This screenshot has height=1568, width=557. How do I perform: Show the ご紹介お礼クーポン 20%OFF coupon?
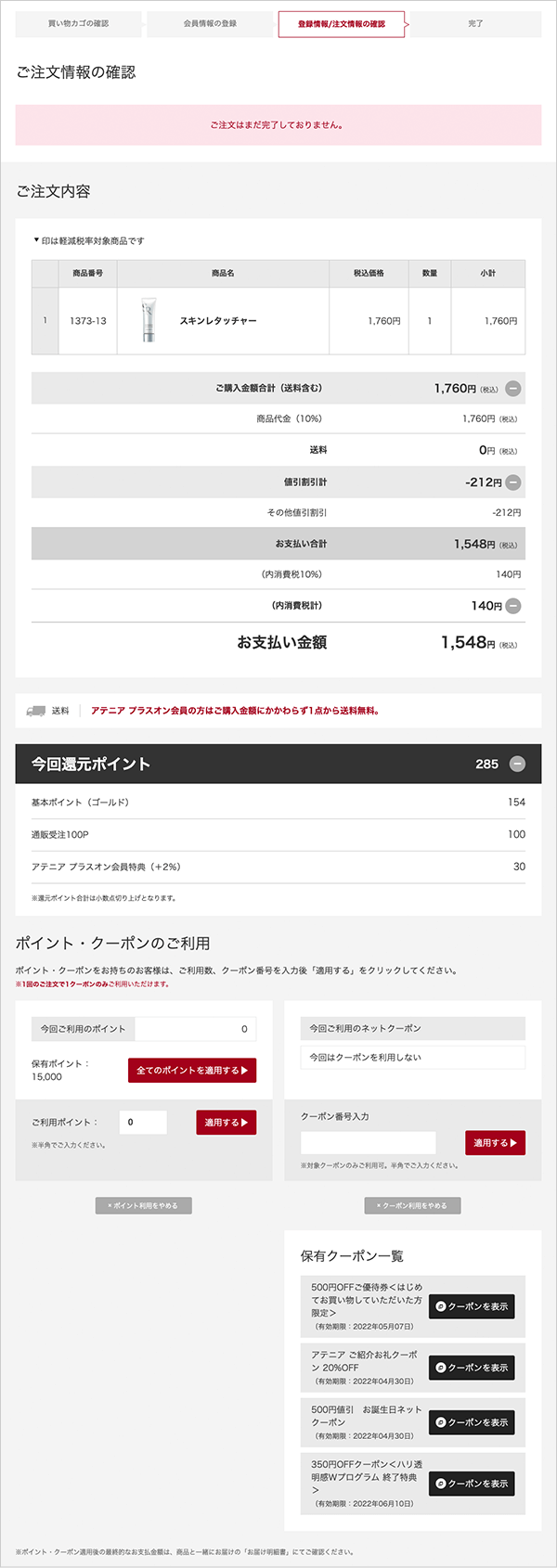472,1368
